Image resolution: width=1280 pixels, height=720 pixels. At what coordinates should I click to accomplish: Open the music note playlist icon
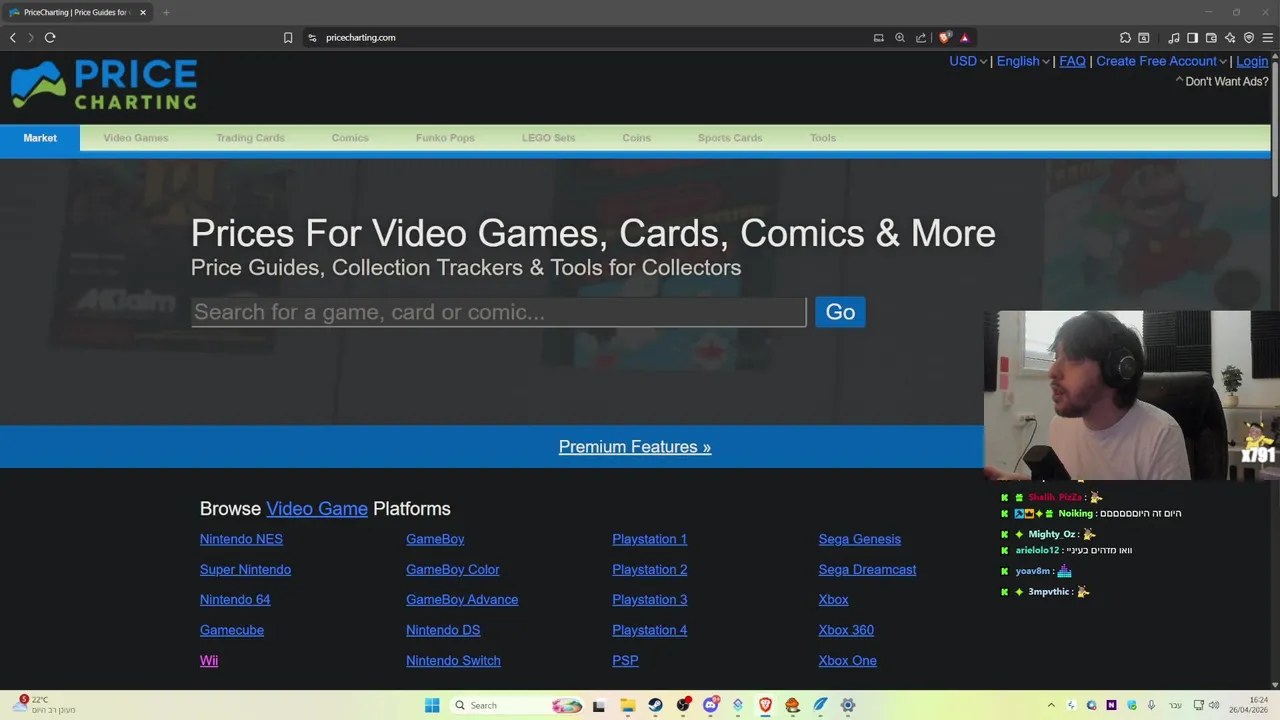(1174, 38)
